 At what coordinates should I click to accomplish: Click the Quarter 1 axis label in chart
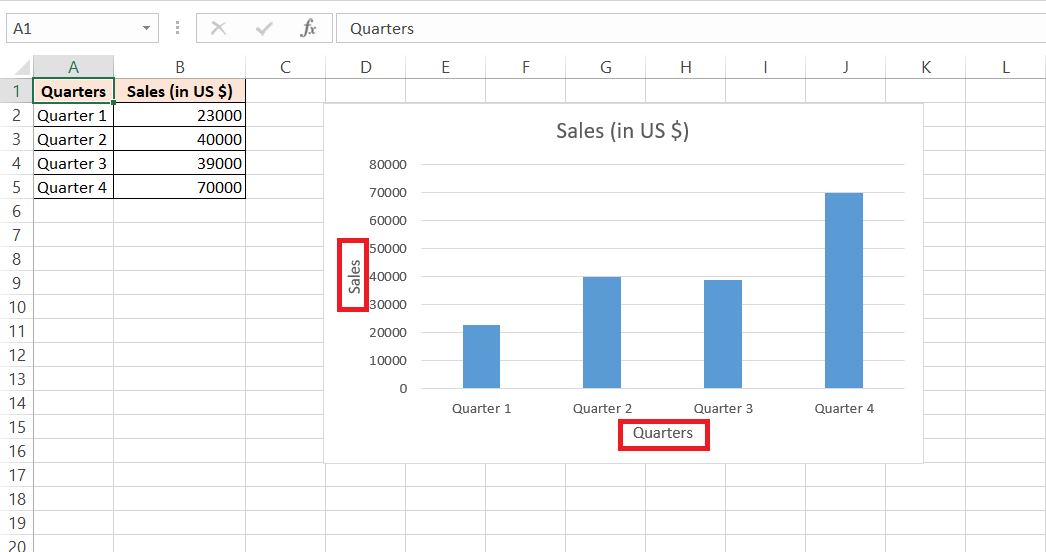481,408
